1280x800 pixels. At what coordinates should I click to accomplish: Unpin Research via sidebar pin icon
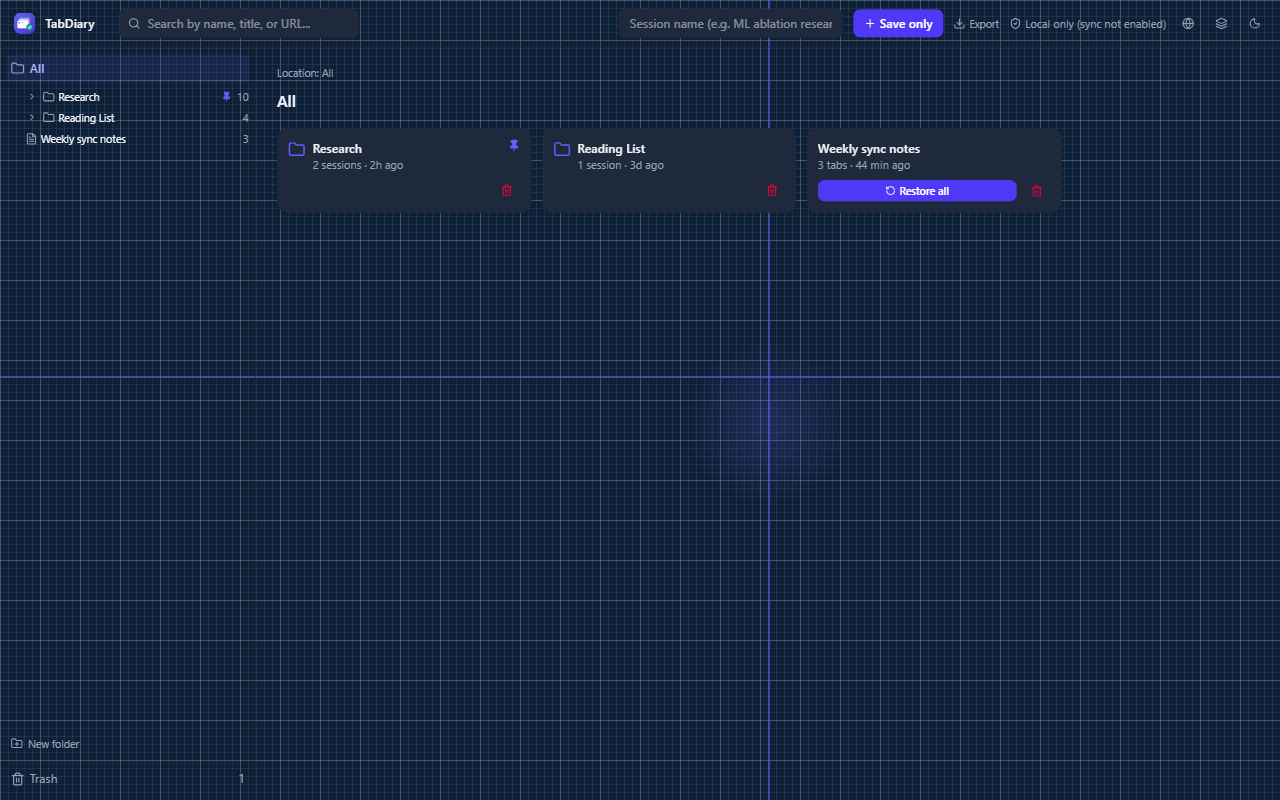[226, 97]
